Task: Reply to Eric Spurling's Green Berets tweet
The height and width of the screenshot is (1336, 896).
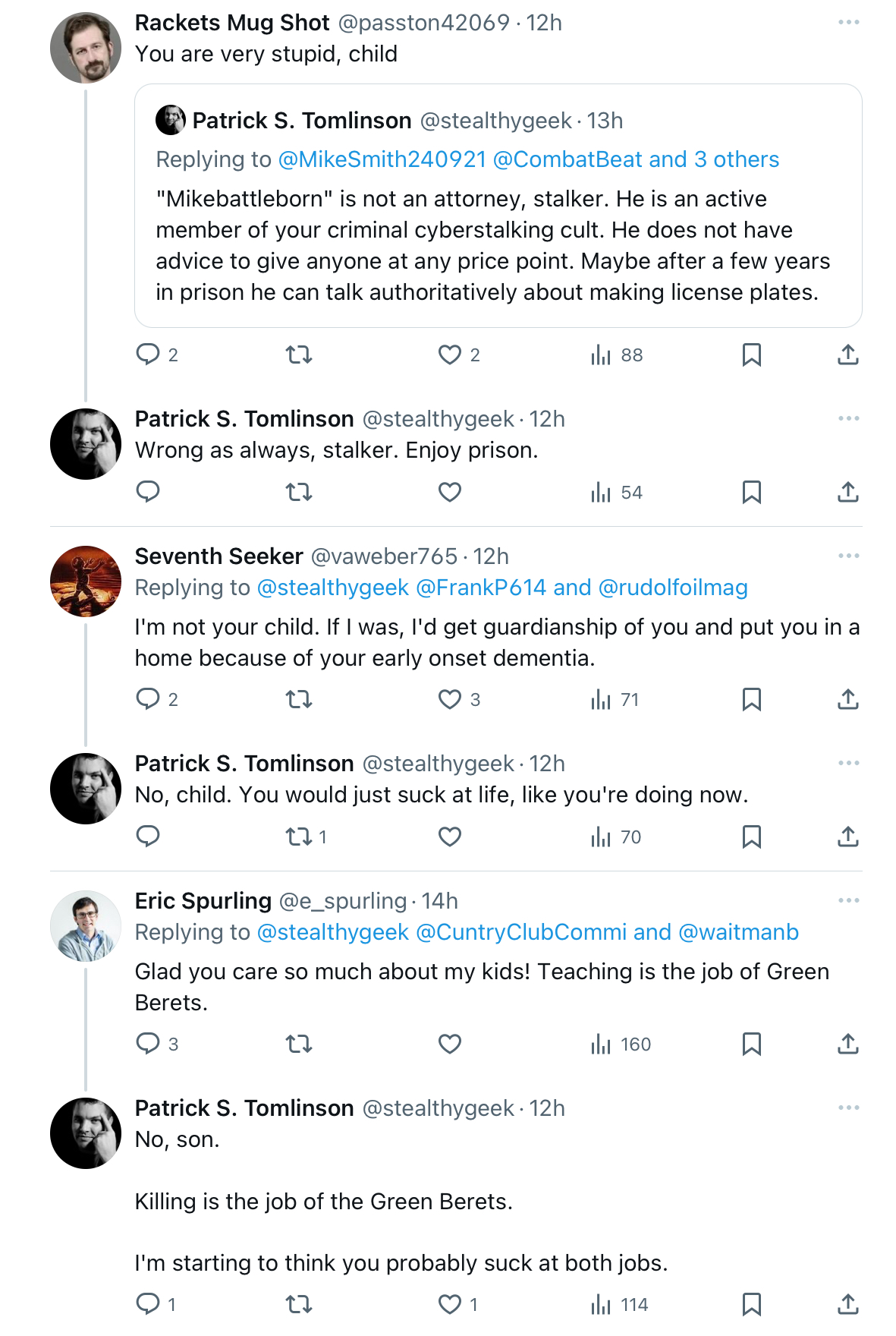Action: tap(148, 1044)
